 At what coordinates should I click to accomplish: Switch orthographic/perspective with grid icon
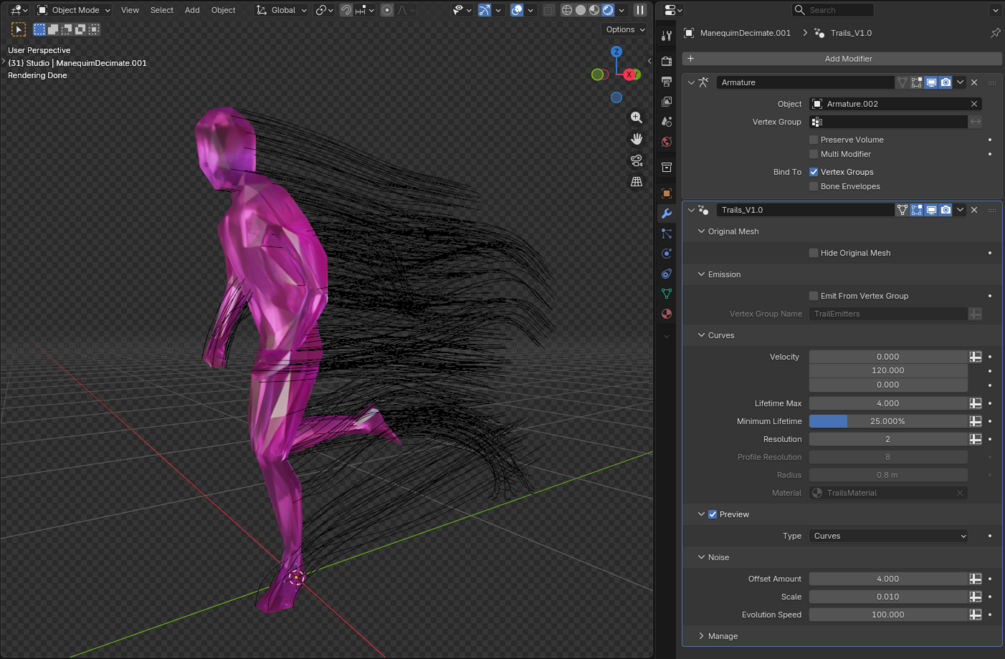tap(636, 181)
